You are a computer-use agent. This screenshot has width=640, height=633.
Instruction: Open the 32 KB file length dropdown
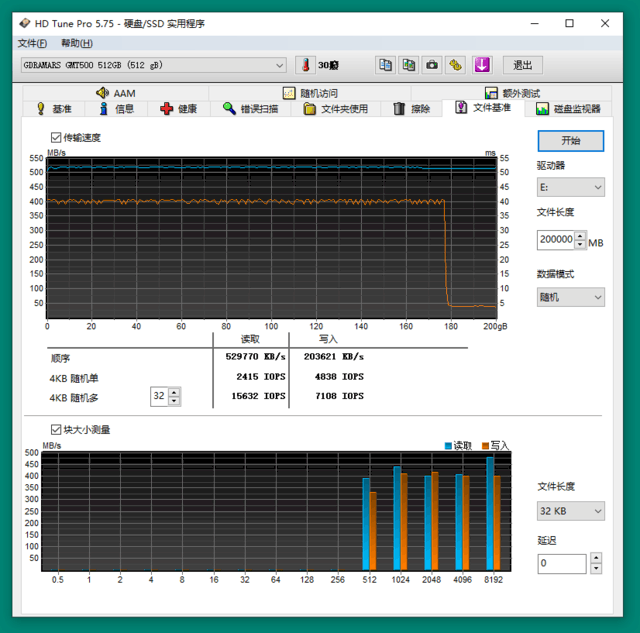tap(570, 511)
